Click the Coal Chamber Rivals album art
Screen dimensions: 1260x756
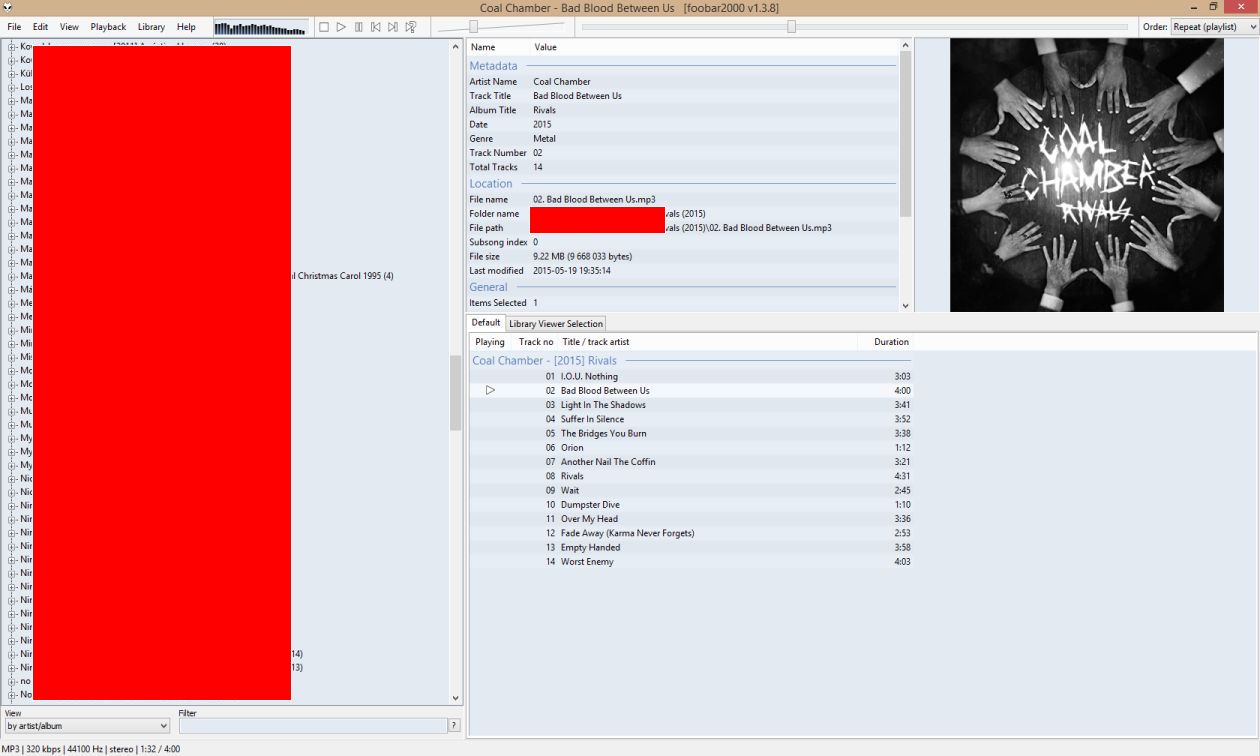pyautogui.click(x=1087, y=175)
